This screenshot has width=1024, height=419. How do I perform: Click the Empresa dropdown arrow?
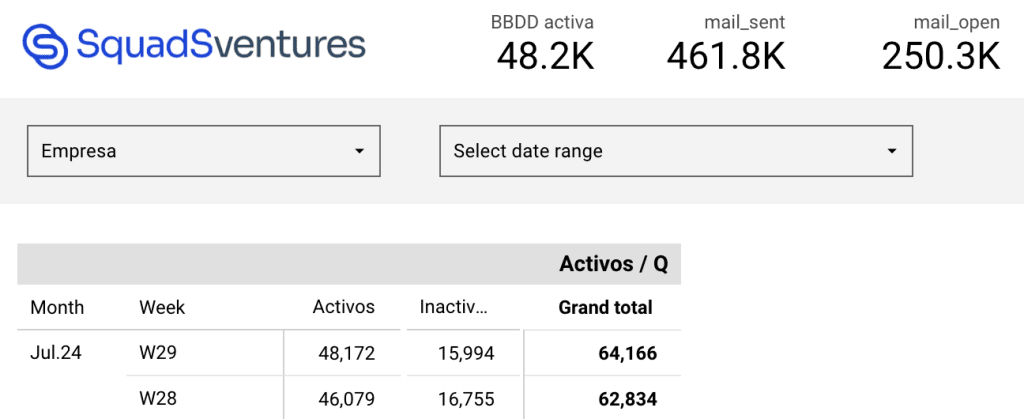(359, 151)
